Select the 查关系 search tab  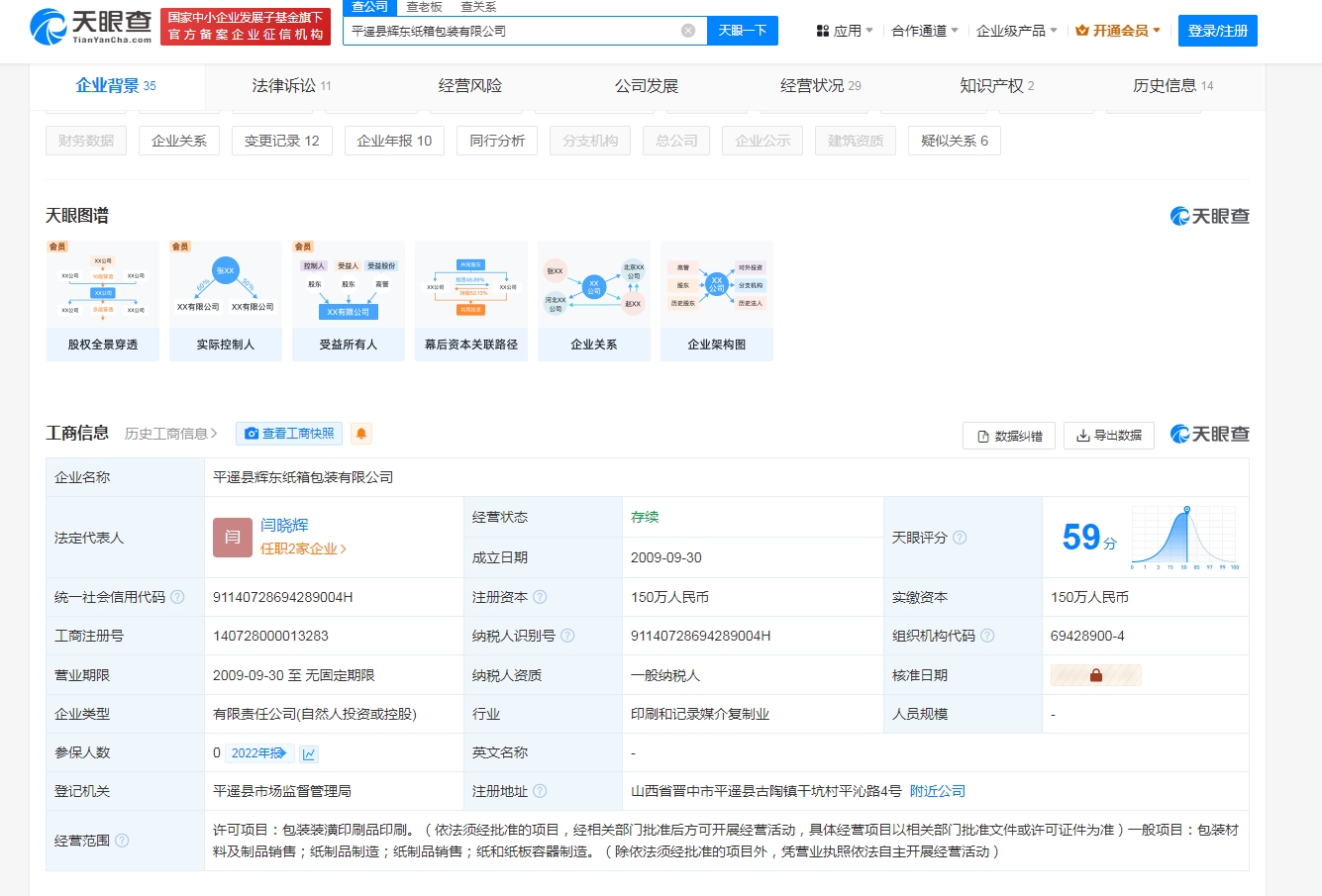[478, 7]
